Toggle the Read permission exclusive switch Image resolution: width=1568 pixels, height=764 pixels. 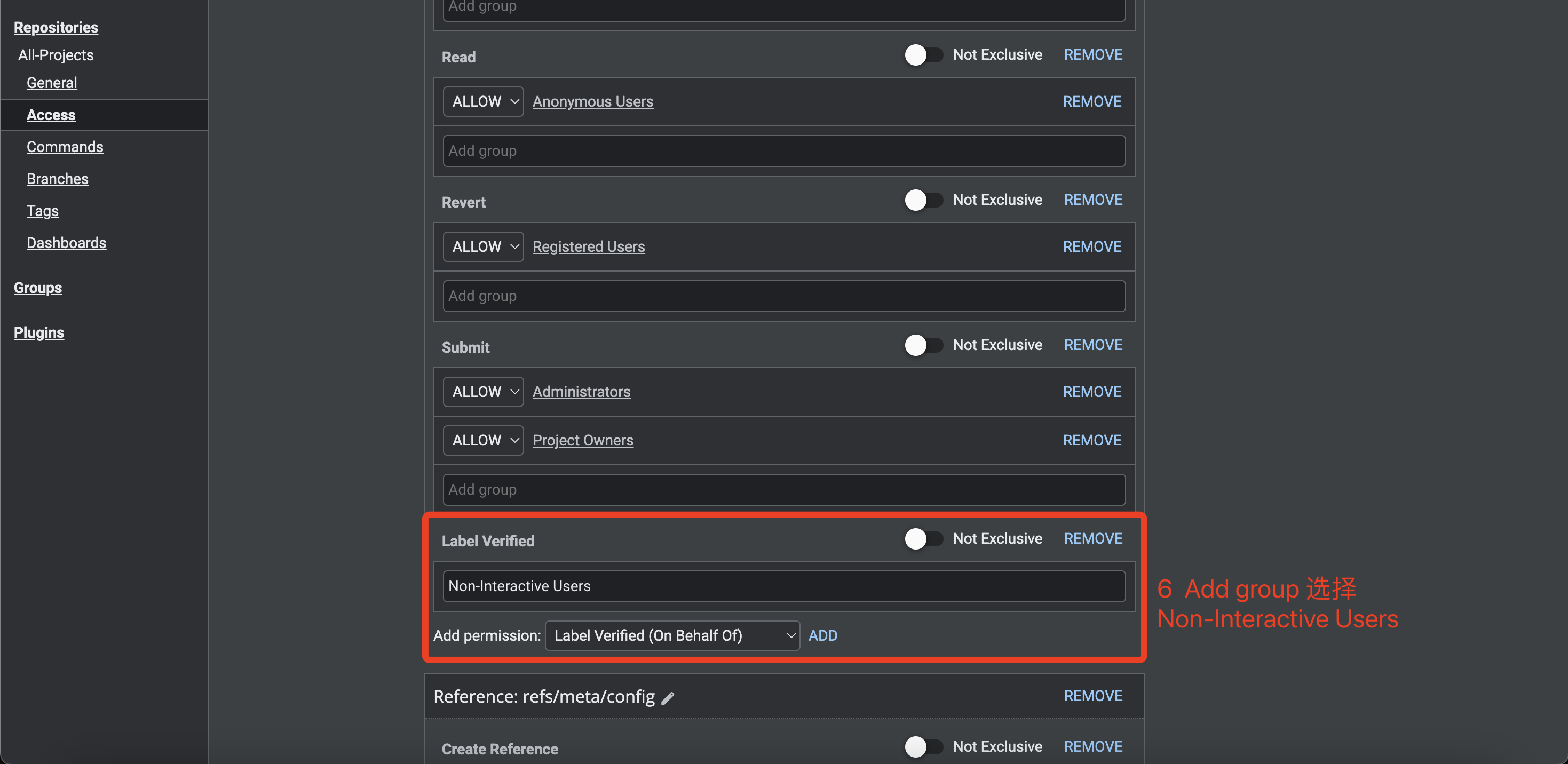[x=923, y=55]
